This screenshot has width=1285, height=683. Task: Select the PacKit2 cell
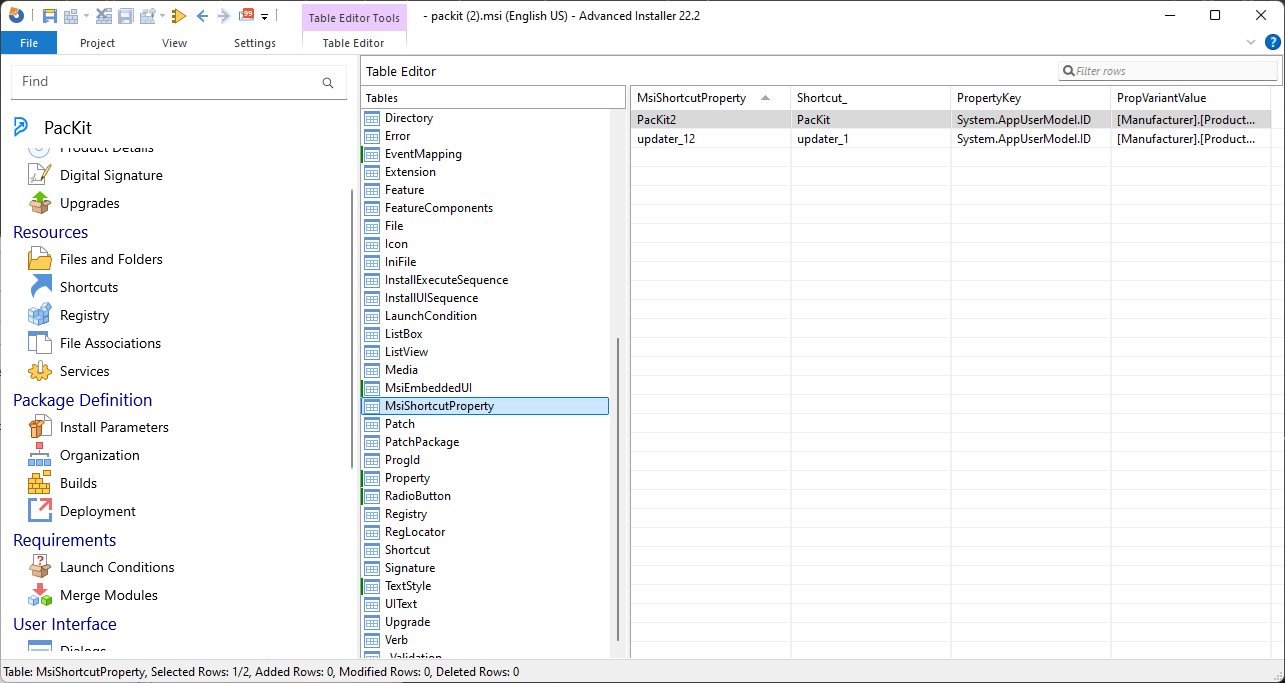point(710,120)
